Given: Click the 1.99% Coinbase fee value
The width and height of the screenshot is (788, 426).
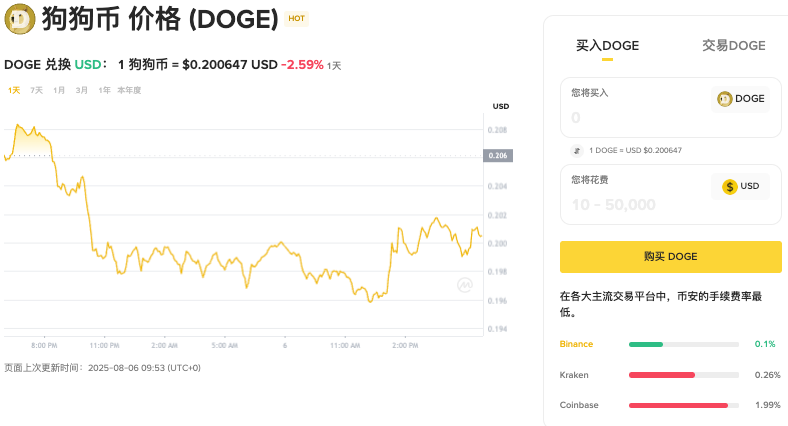Looking at the screenshot, I should point(768,405).
